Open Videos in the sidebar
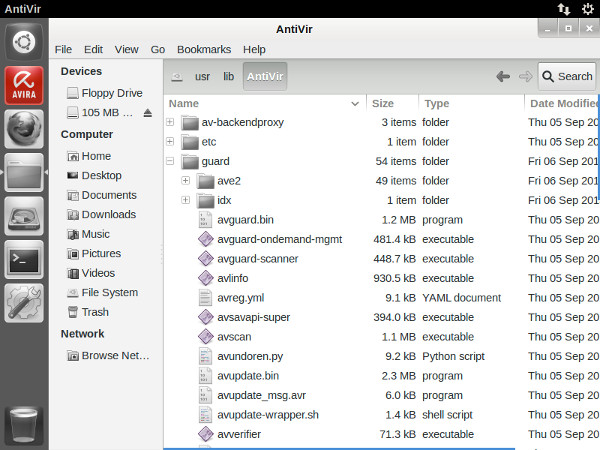This screenshot has width=600, height=450. pyautogui.click(x=91, y=273)
